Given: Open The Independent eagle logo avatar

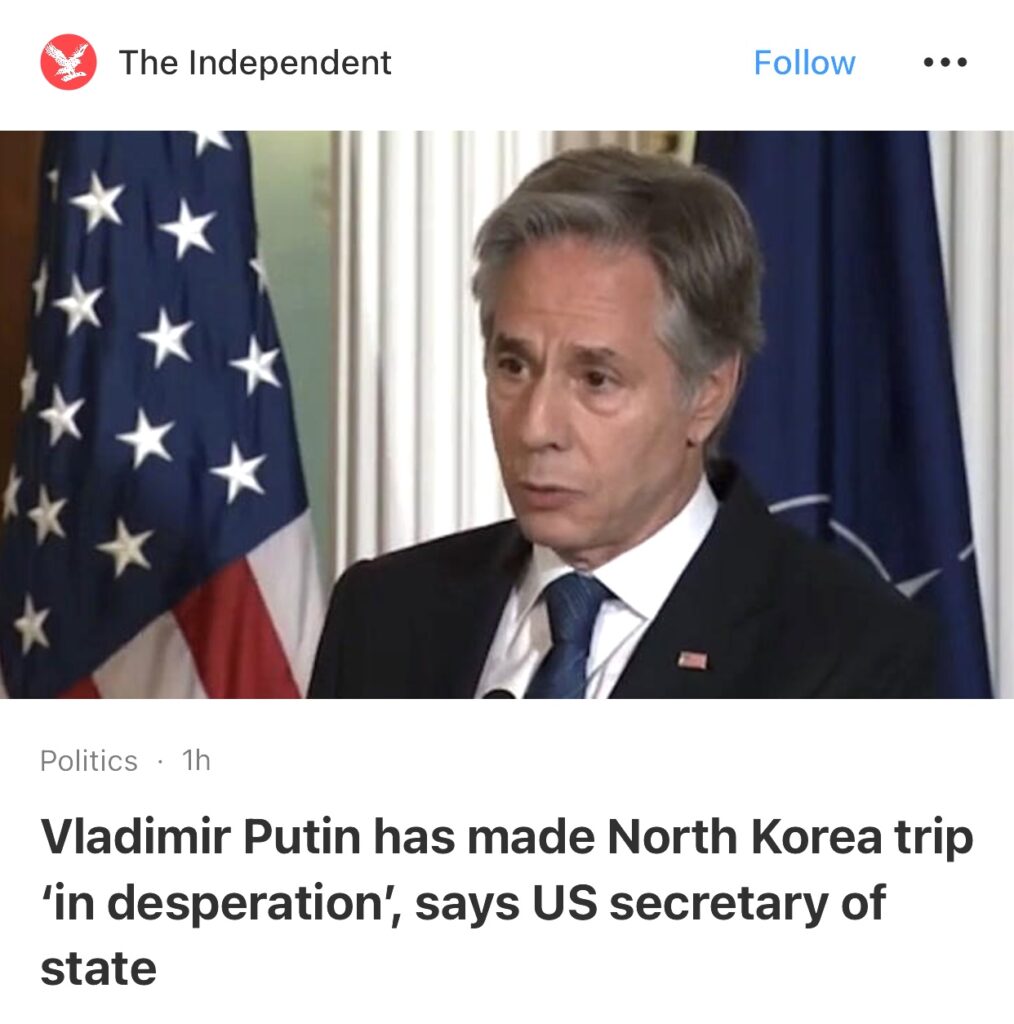Looking at the screenshot, I should point(69,62).
